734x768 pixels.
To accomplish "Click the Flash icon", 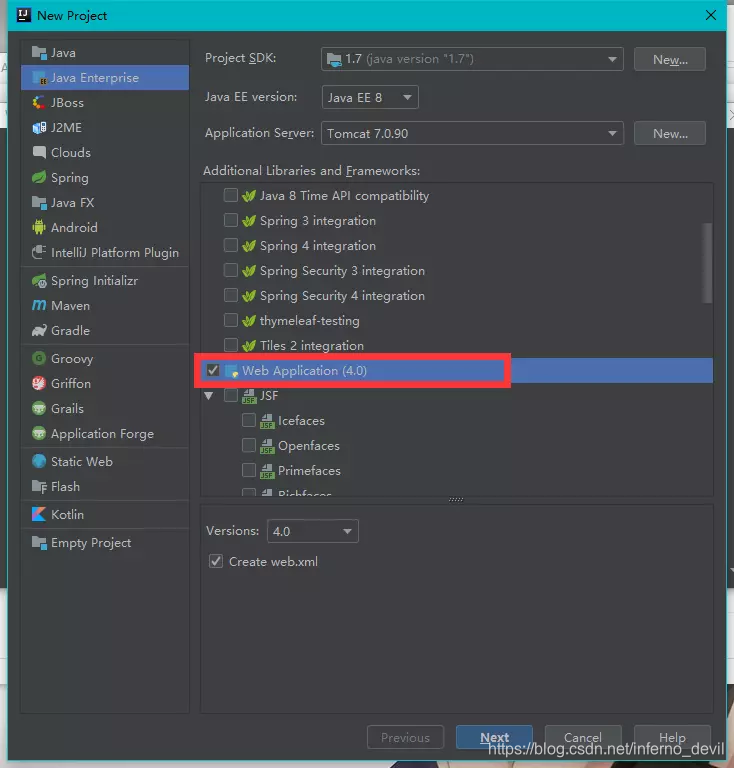I will point(39,486).
